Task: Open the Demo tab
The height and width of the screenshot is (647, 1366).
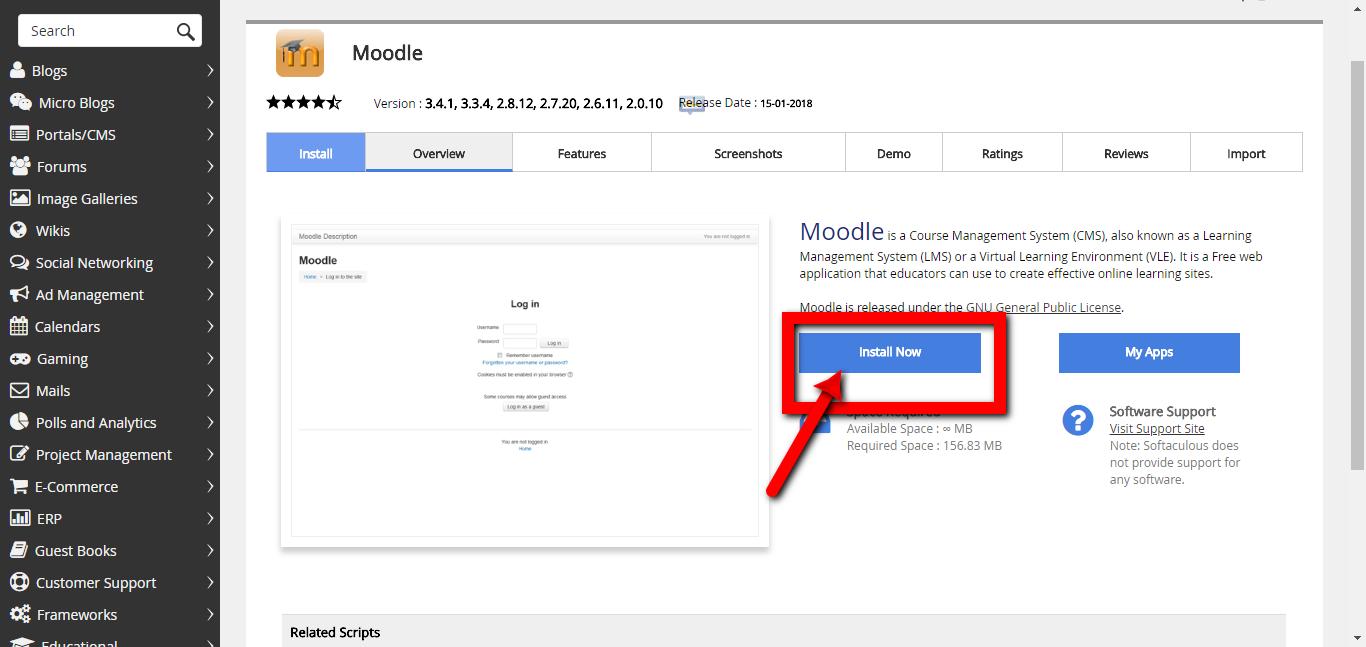Action: pos(894,153)
